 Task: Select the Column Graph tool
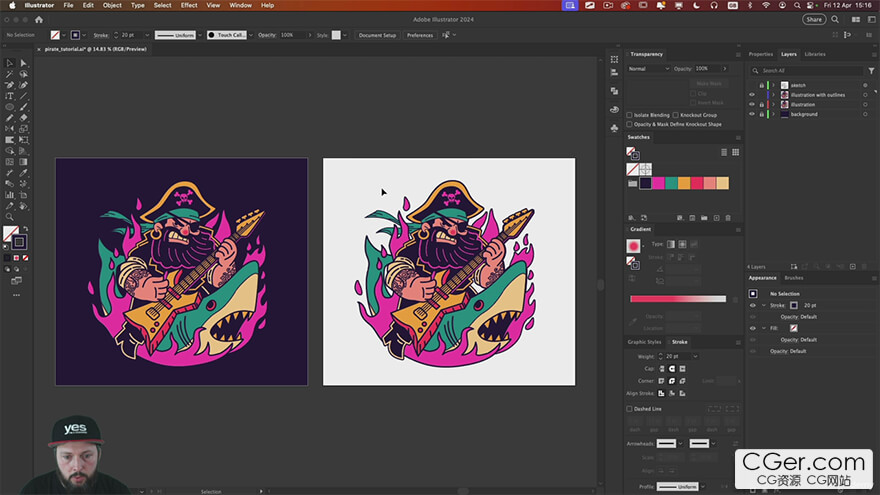[10, 195]
